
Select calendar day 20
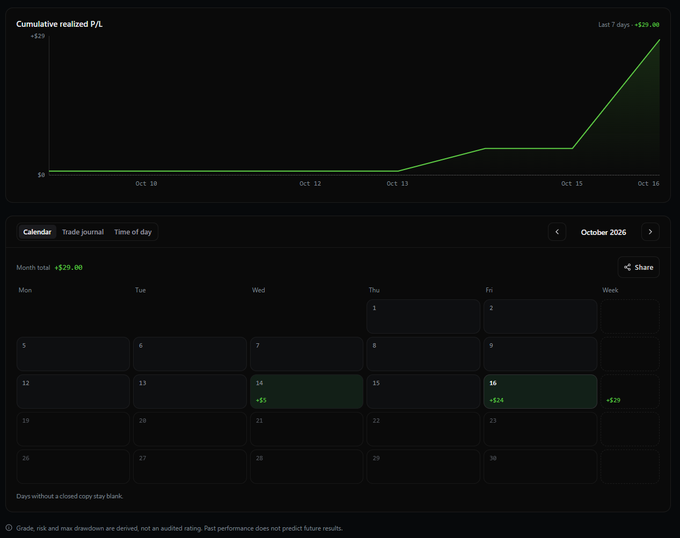190,429
